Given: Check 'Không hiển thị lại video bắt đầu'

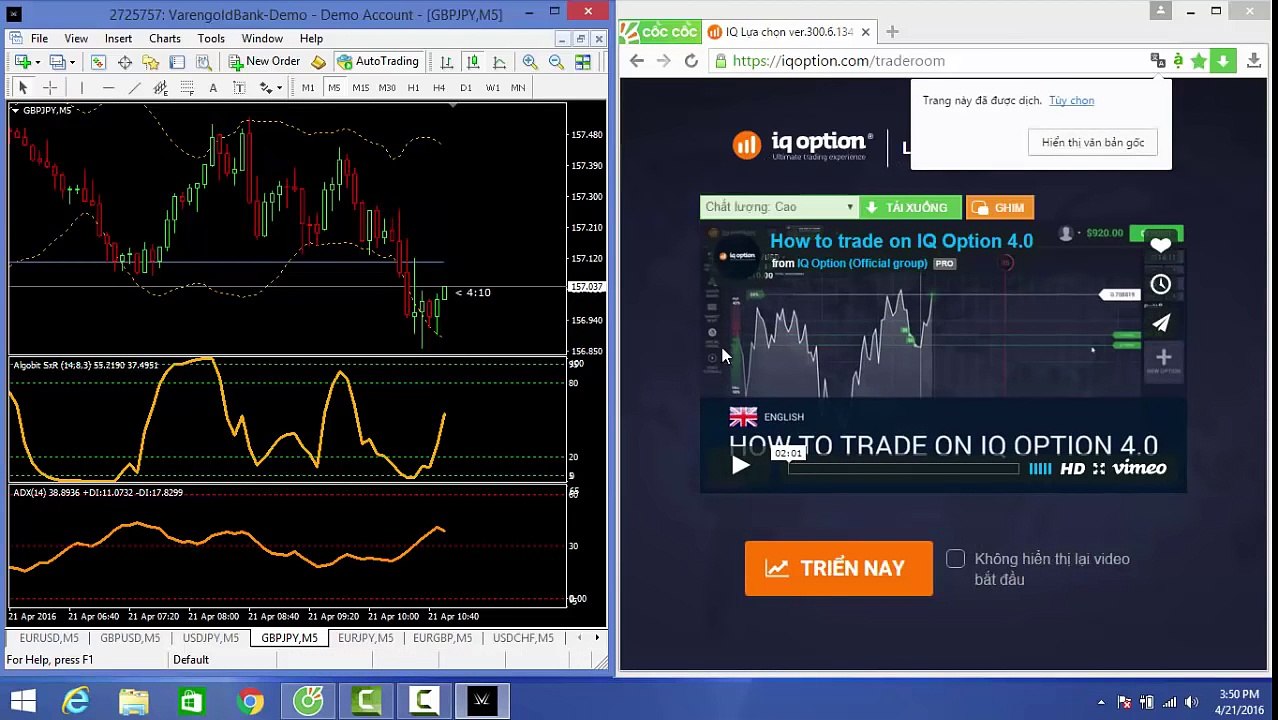Looking at the screenshot, I should [955, 559].
